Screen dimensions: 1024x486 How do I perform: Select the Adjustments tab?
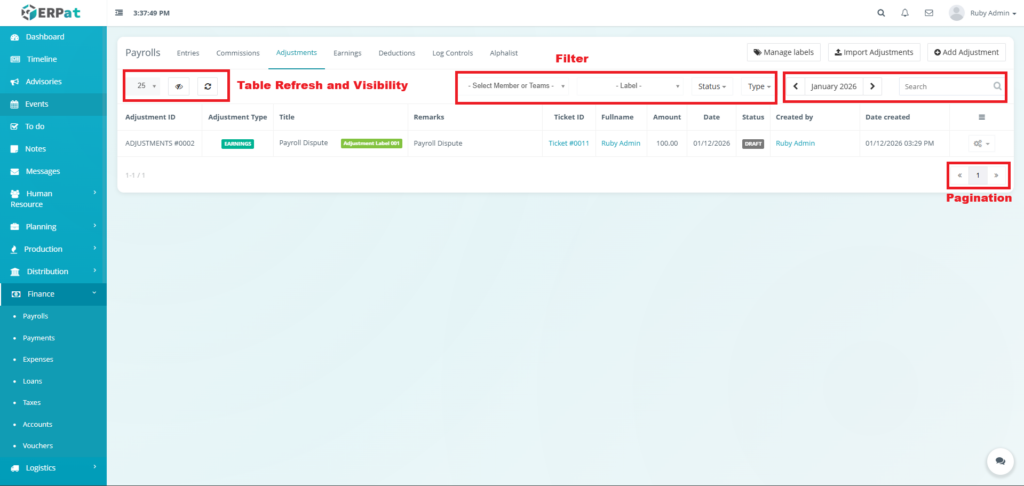coord(296,53)
